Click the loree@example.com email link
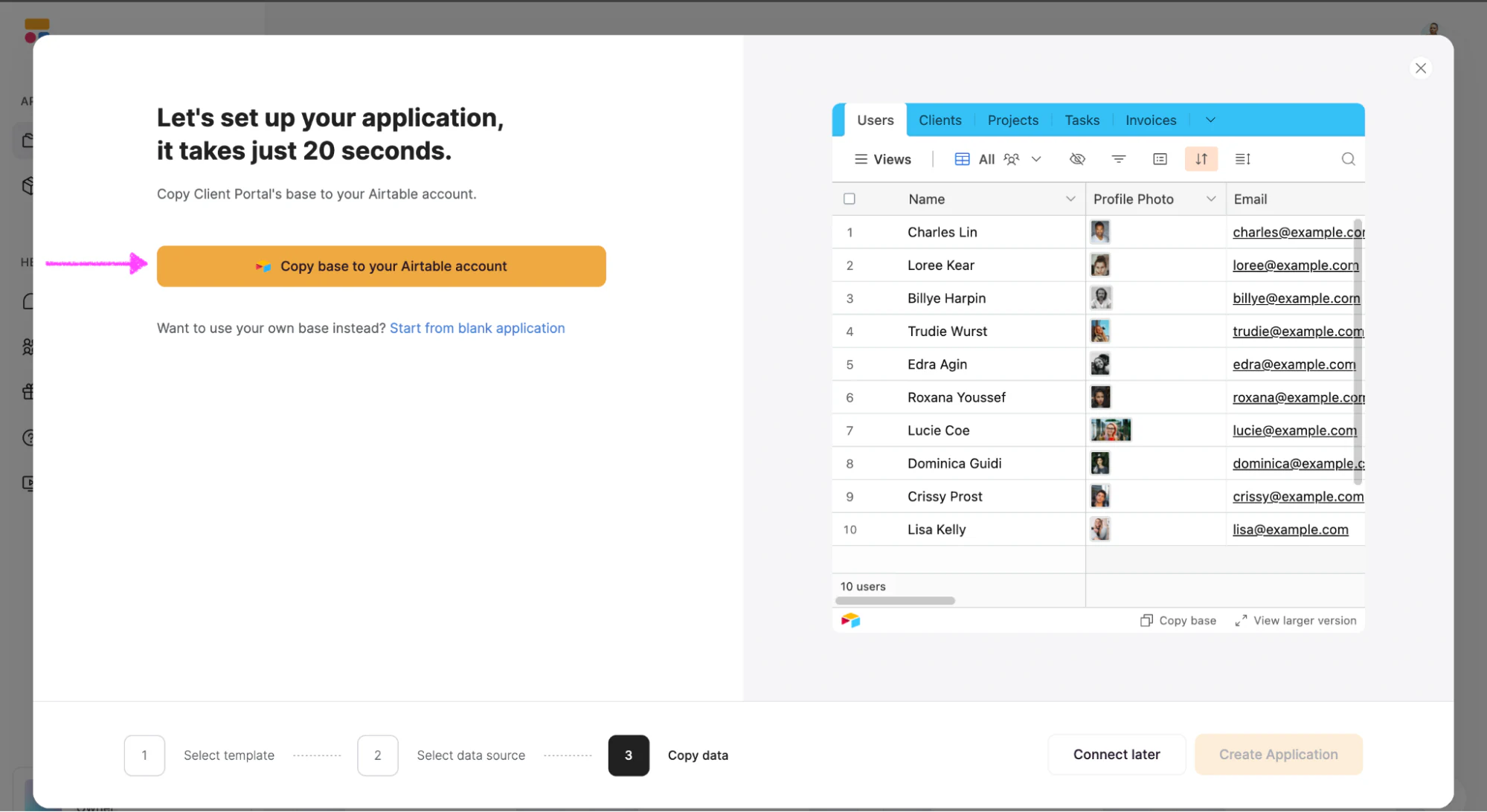 (x=1295, y=265)
